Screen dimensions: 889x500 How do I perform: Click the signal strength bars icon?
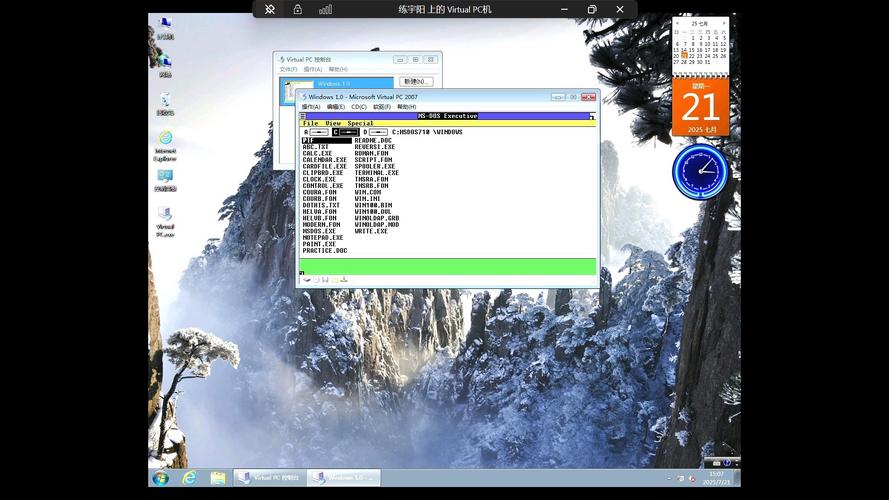(325, 9)
